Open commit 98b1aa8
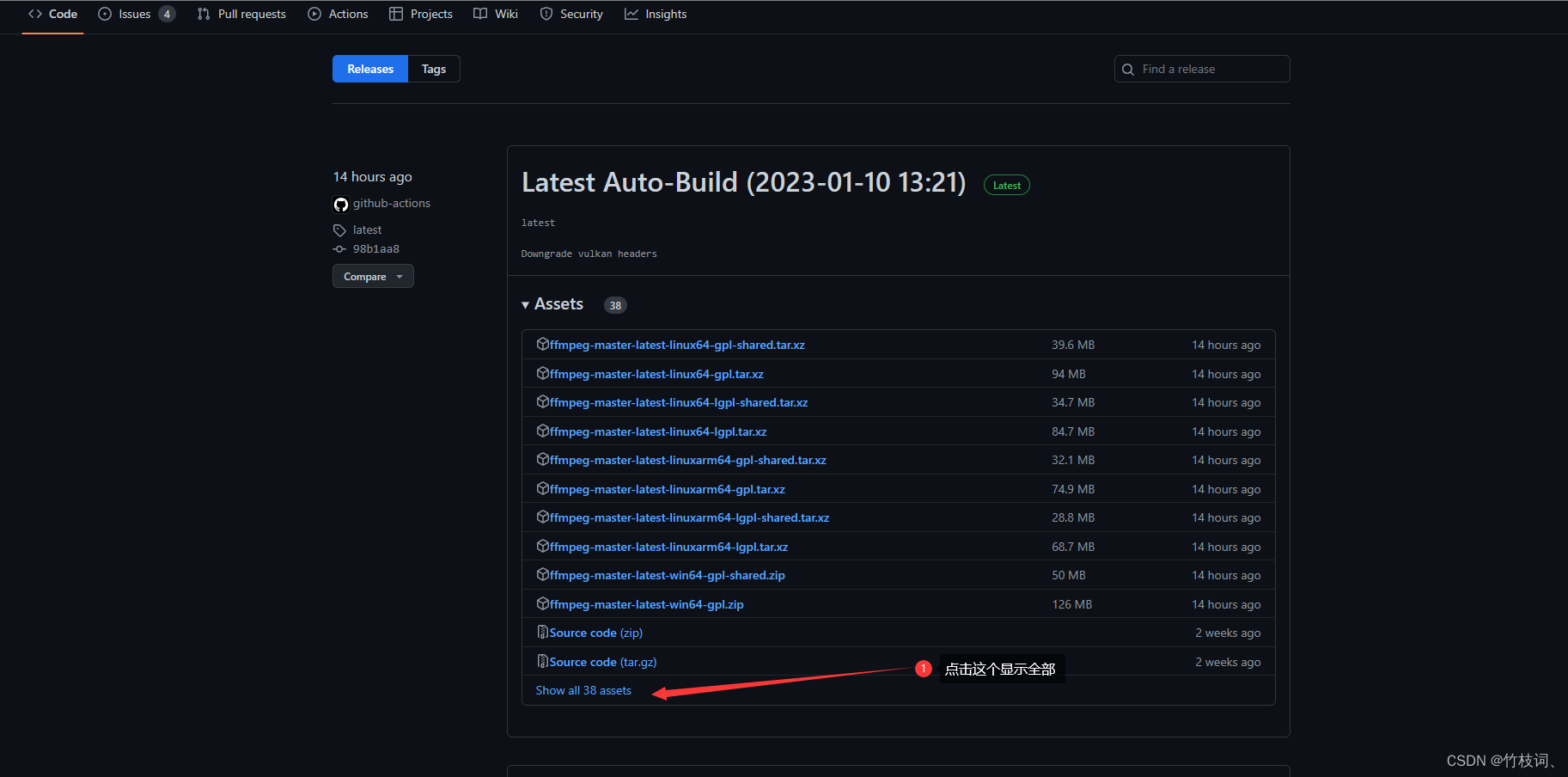Viewport: 1568px width, 777px height. pyautogui.click(x=376, y=248)
